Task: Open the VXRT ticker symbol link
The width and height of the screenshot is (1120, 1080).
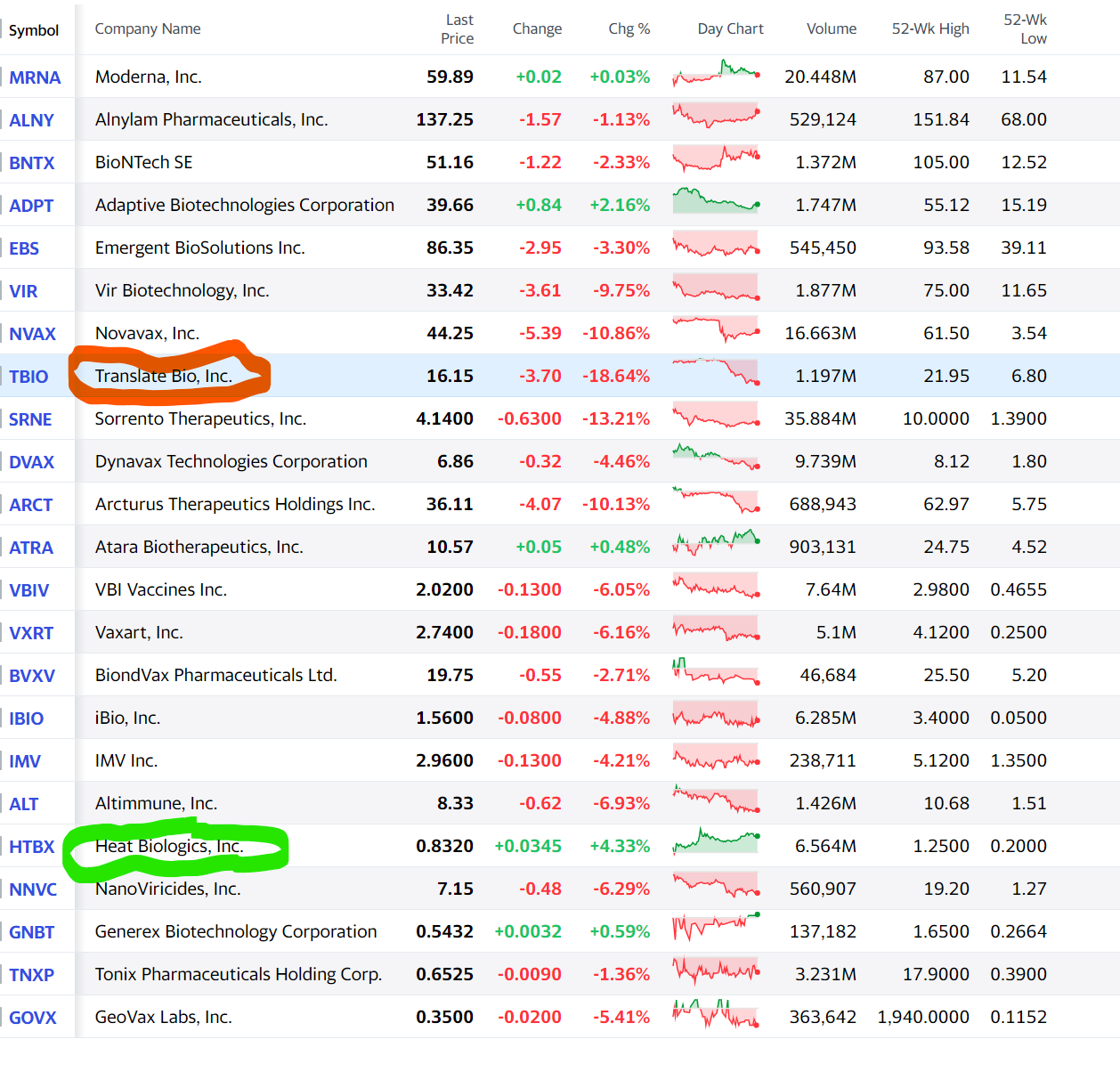Action: [31, 633]
